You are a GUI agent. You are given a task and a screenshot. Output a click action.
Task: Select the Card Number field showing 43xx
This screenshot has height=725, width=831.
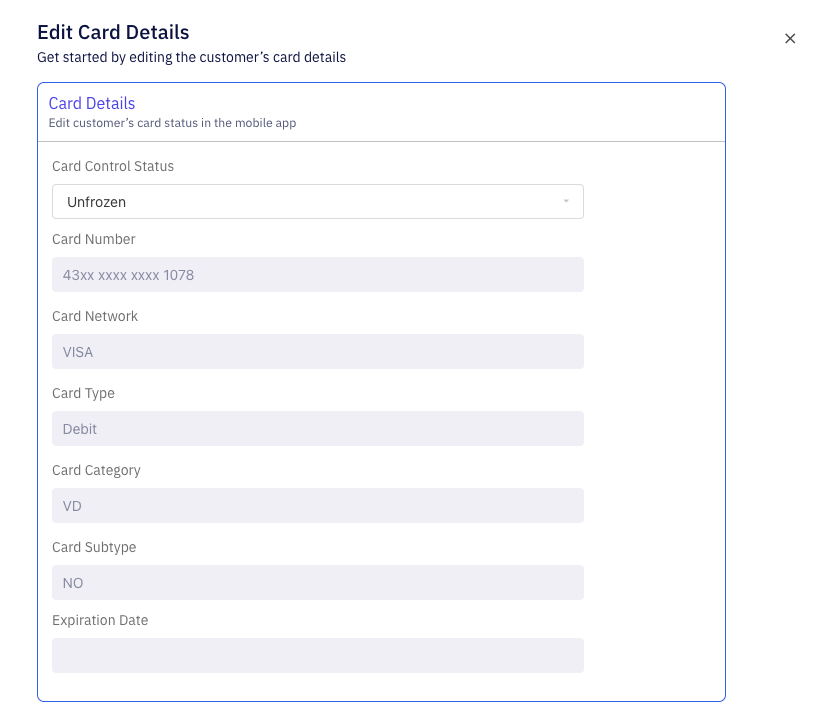317,274
